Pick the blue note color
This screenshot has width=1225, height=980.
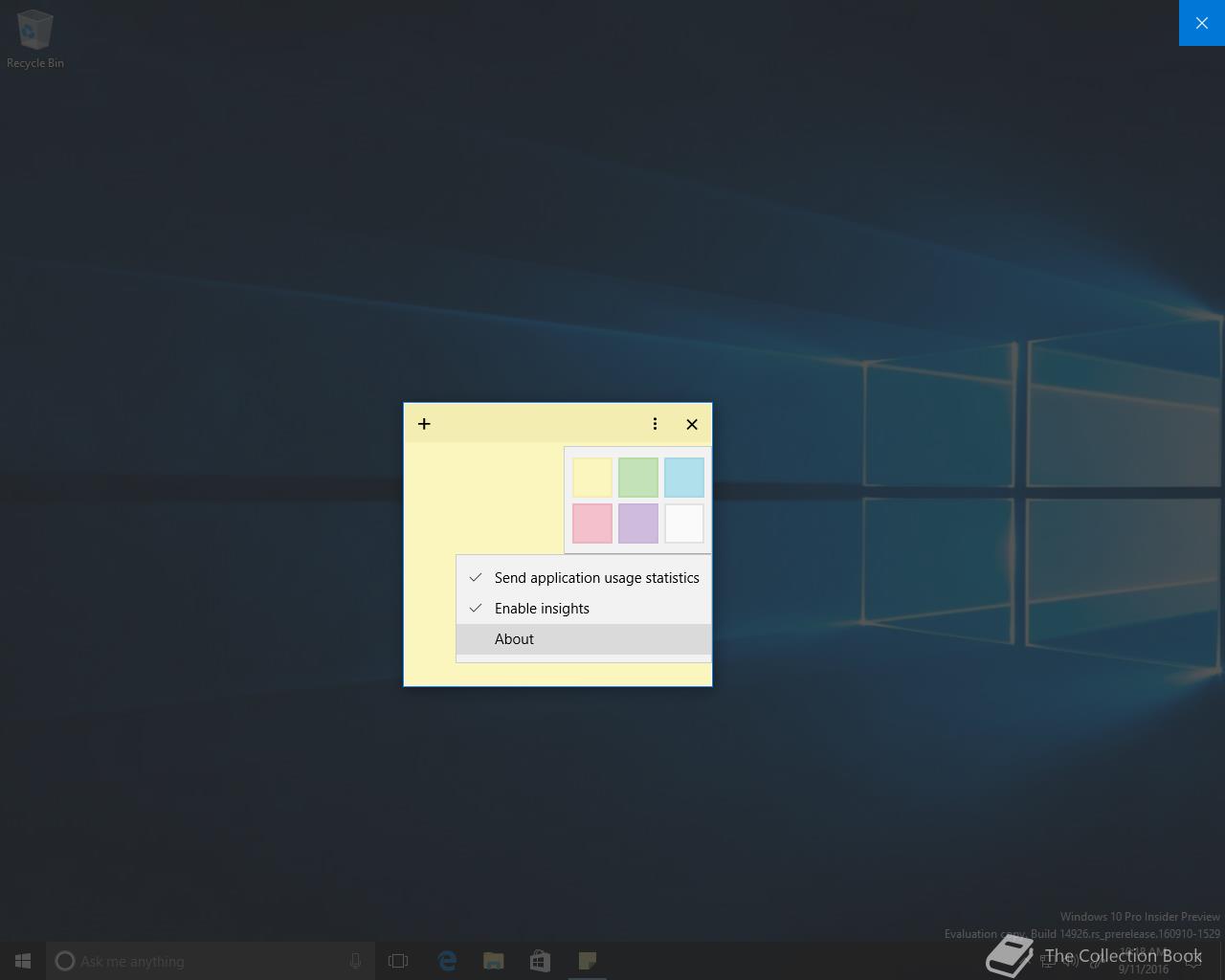point(684,478)
